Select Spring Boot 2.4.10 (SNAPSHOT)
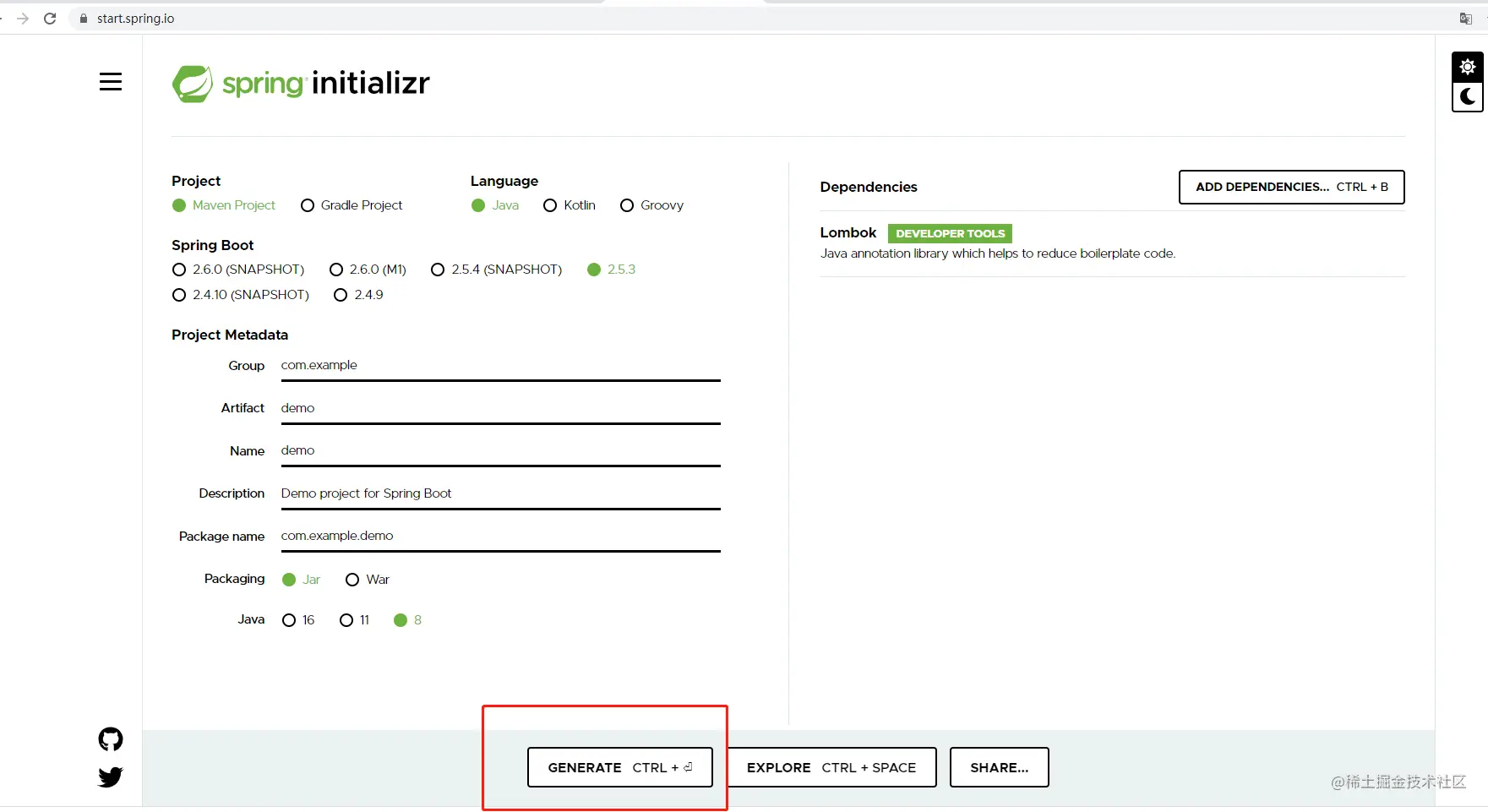1488x812 pixels. [241, 295]
